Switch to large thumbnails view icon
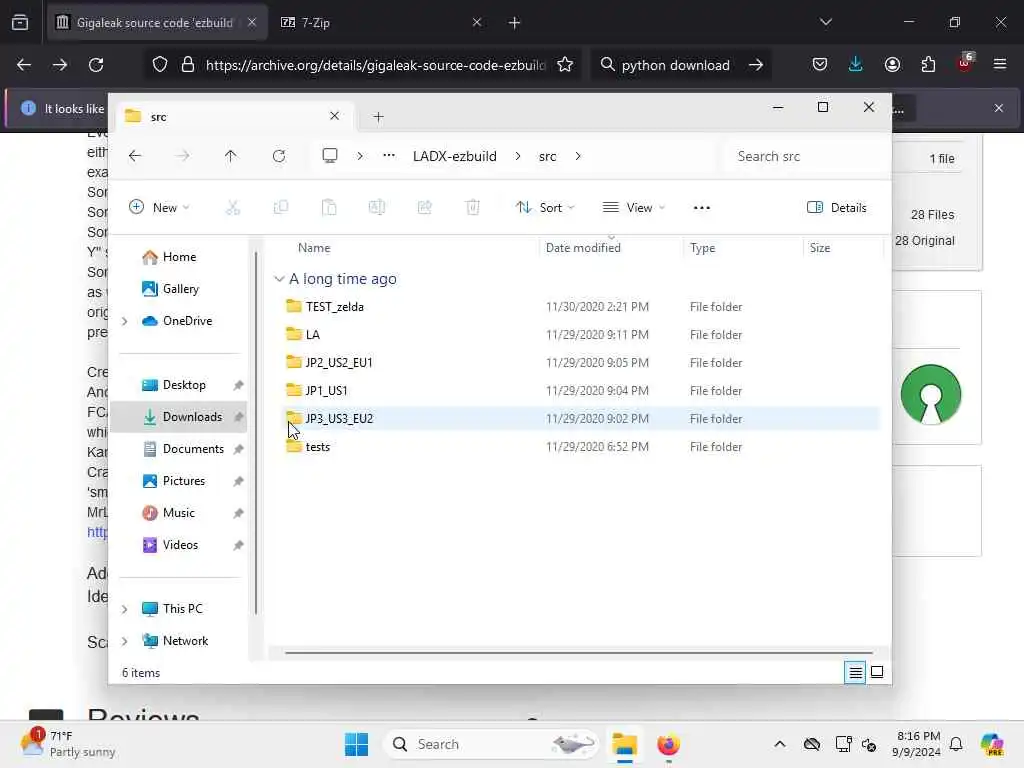The height and width of the screenshot is (768, 1024). coord(877,672)
